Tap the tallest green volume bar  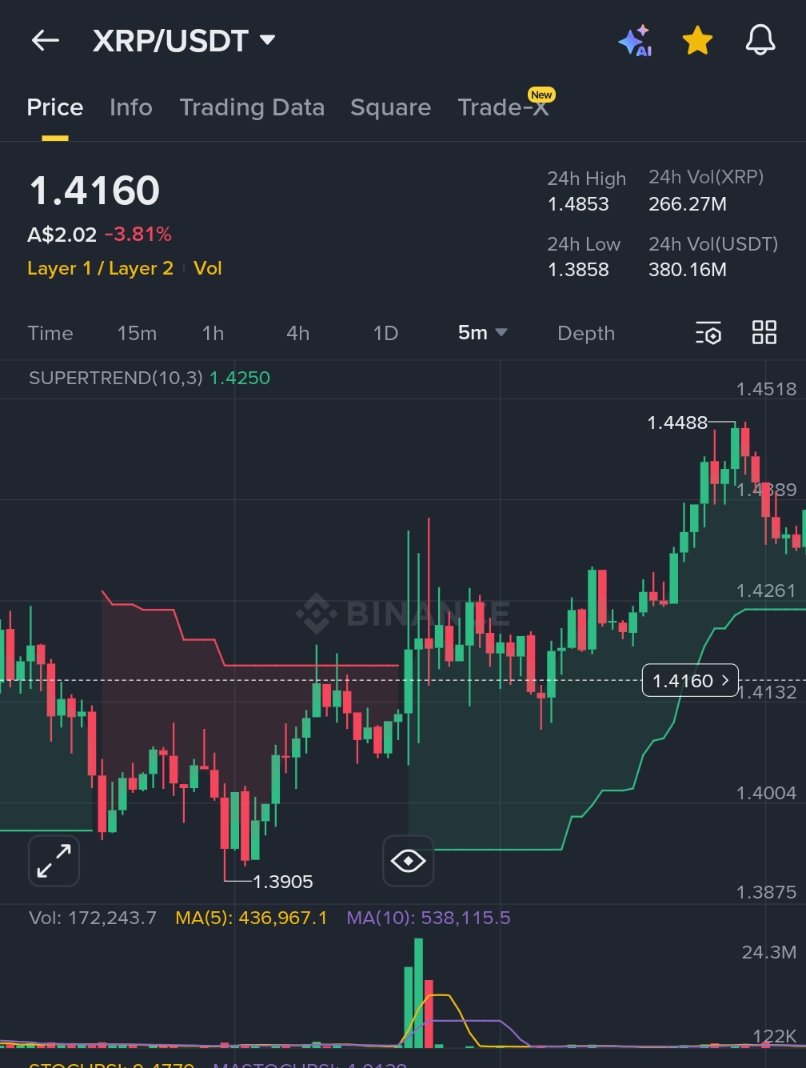coord(418,993)
